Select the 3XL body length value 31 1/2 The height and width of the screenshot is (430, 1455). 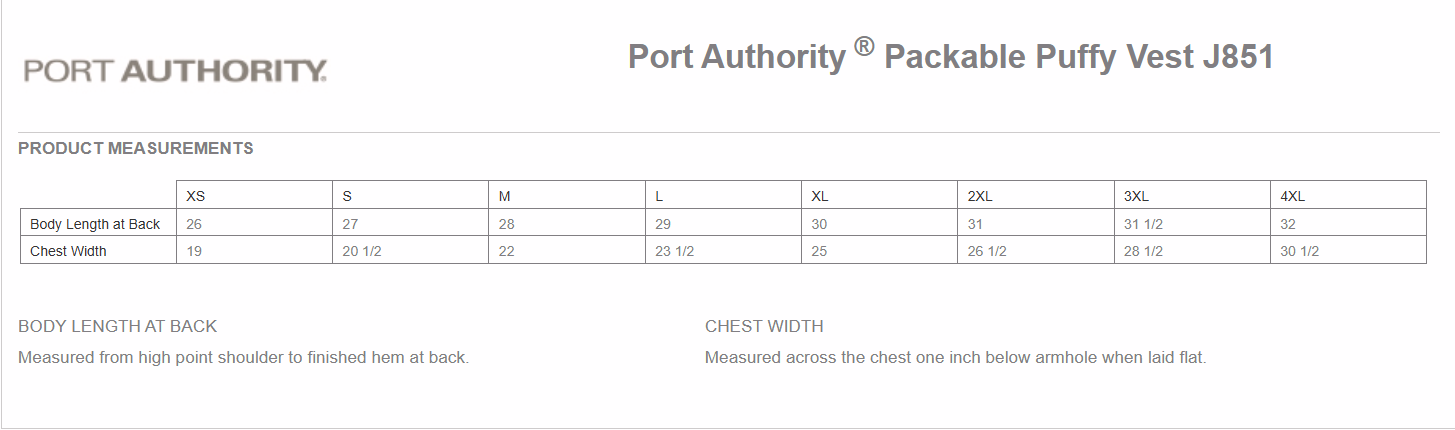click(1143, 224)
